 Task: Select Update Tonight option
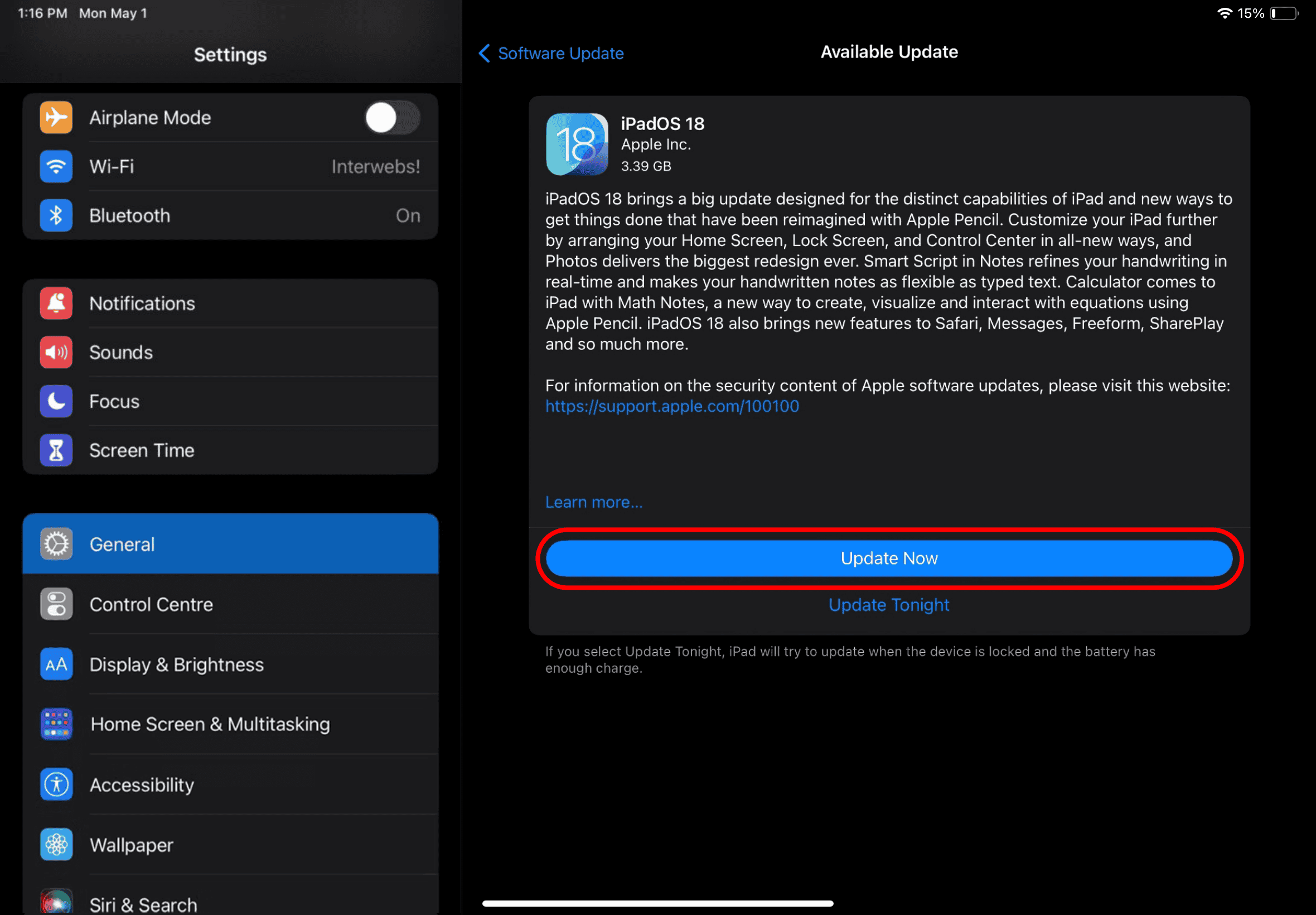[x=889, y=605]
